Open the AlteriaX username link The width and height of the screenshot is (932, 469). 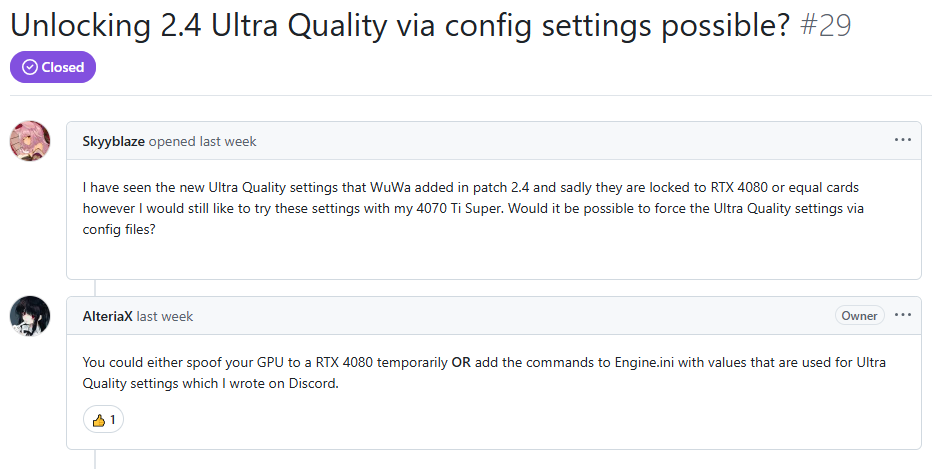pyautogui.click(x=108, y=316)
